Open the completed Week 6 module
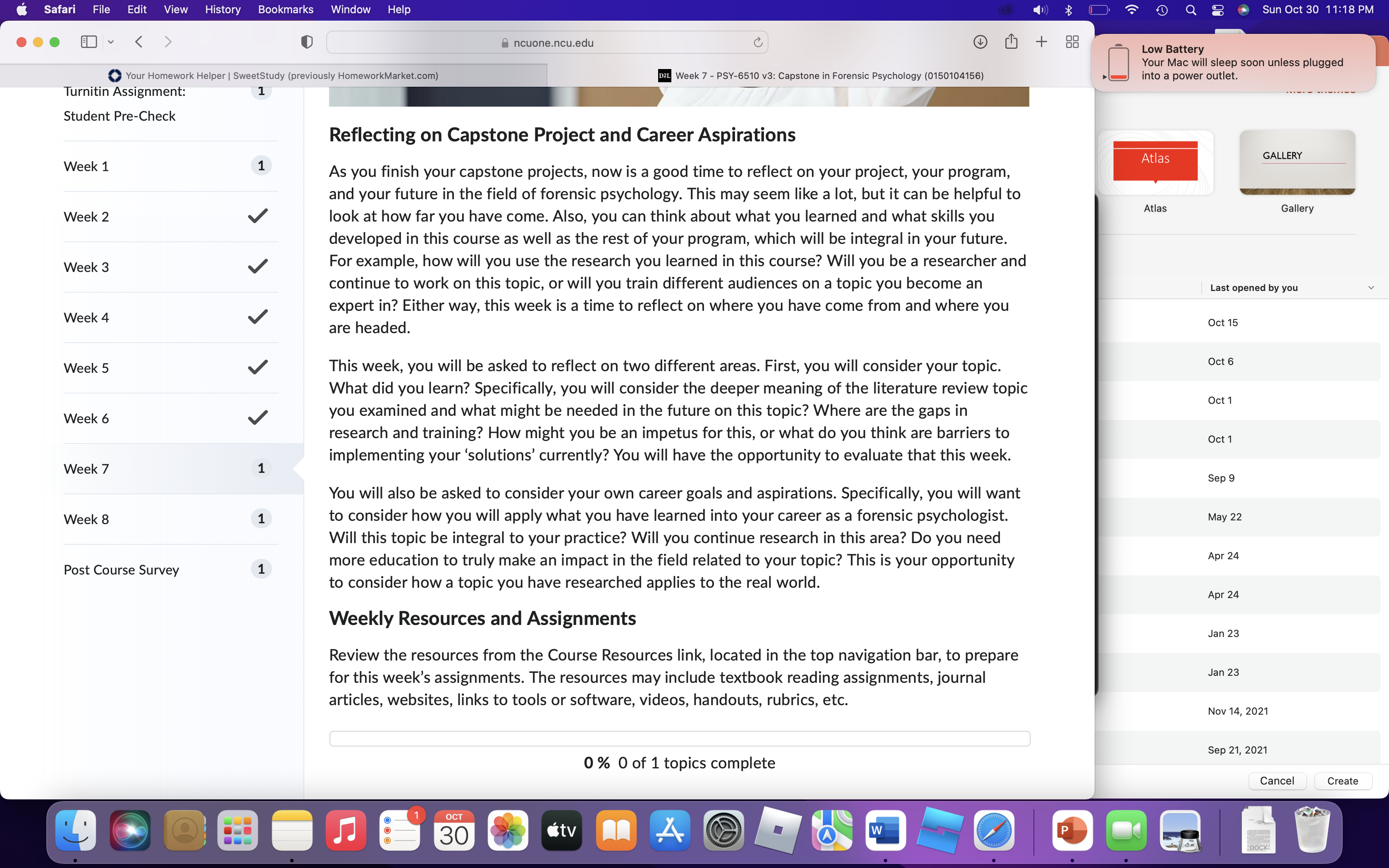The width and height of the screenshot is (1389, 868). coord(170,418)
